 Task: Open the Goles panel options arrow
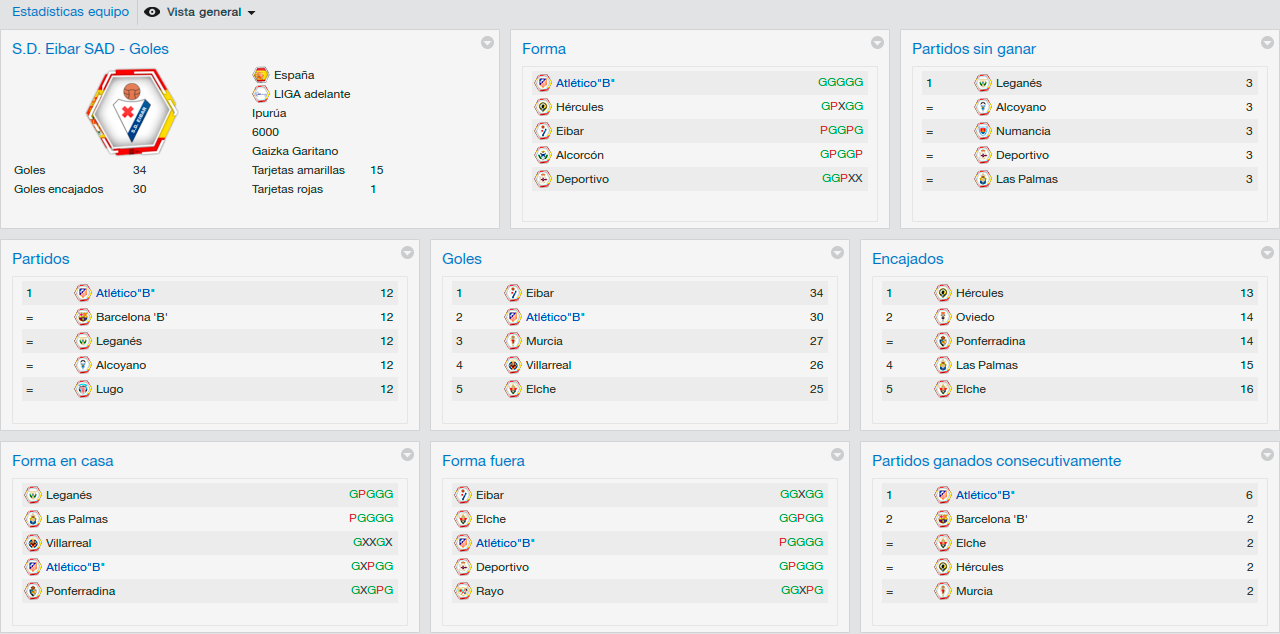coord(837,252)
